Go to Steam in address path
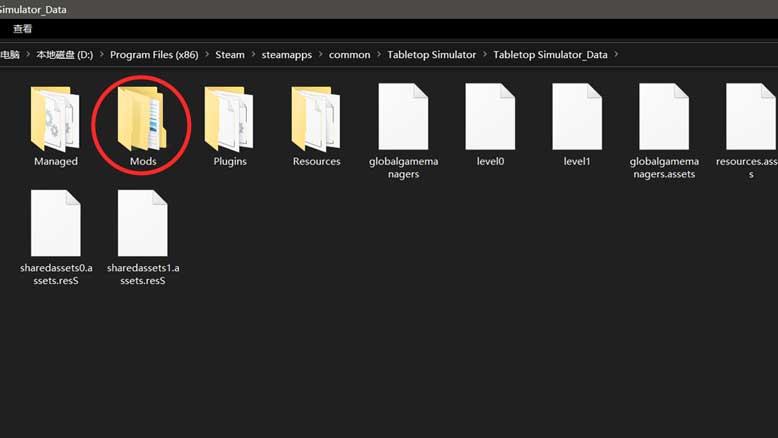 point(230,55)
